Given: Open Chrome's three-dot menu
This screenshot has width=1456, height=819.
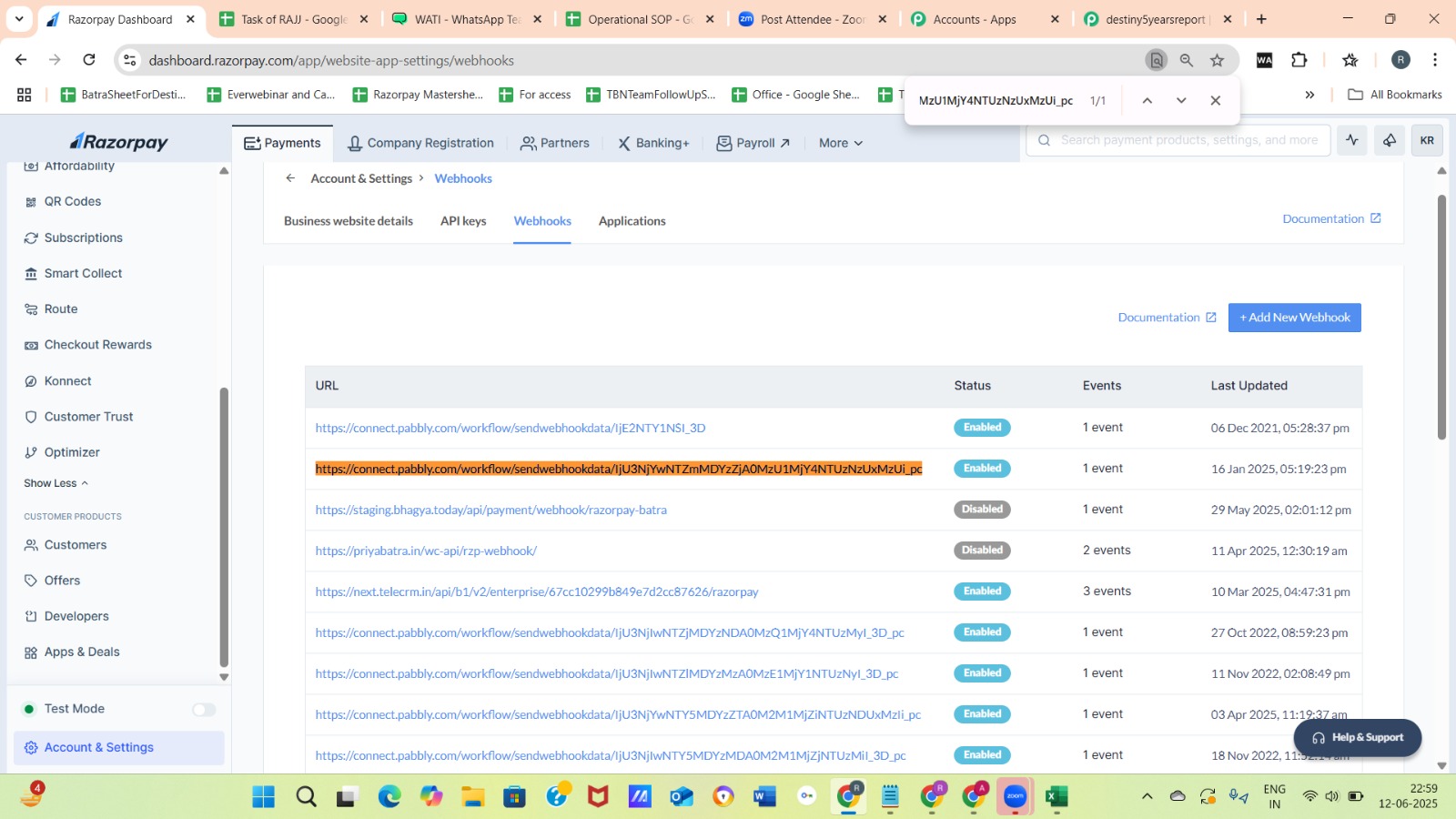Looking at the screenshot, I should click(x=1435, y=60).
